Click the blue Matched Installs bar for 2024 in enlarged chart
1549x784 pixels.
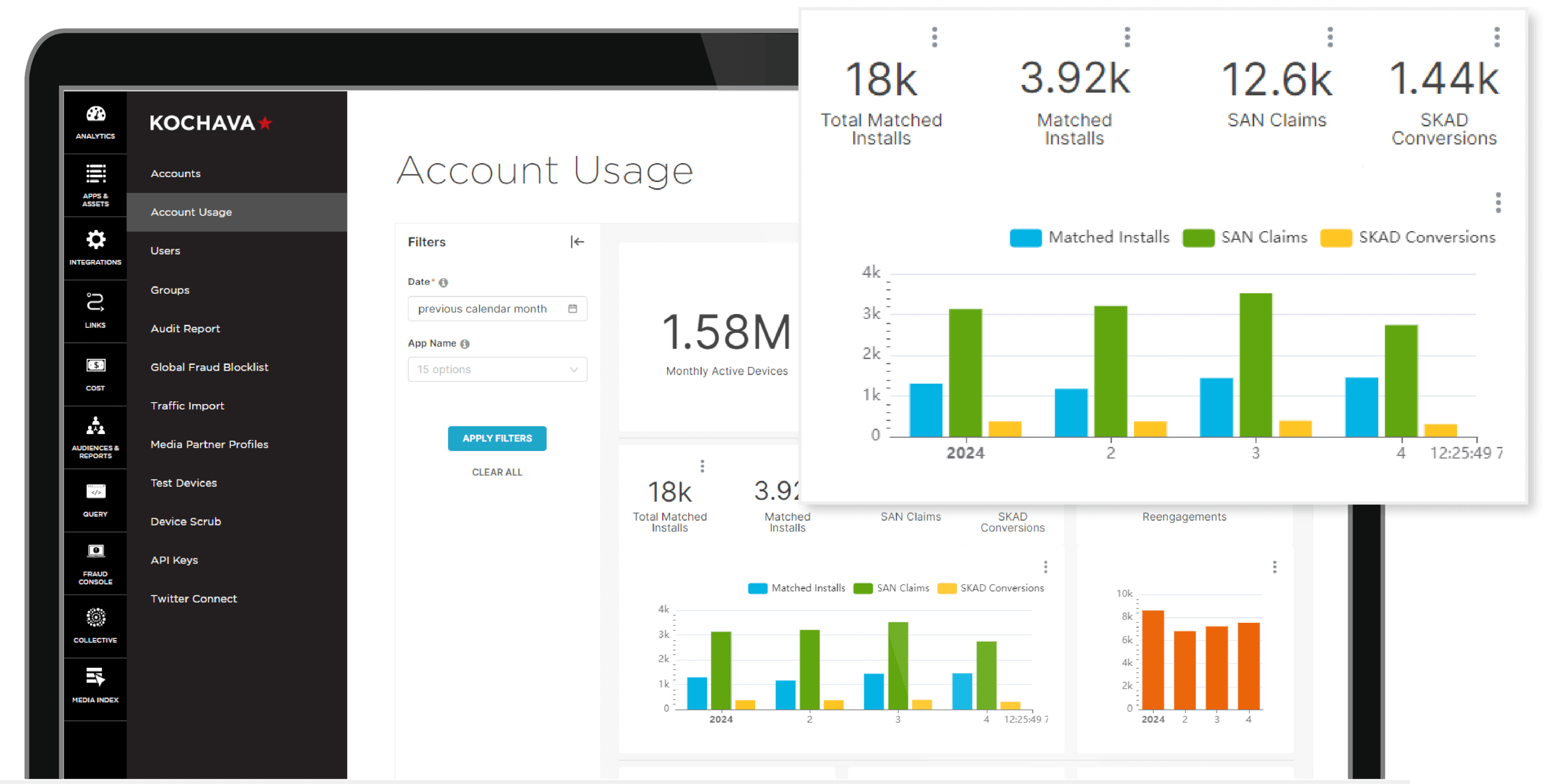pos(926,409)
